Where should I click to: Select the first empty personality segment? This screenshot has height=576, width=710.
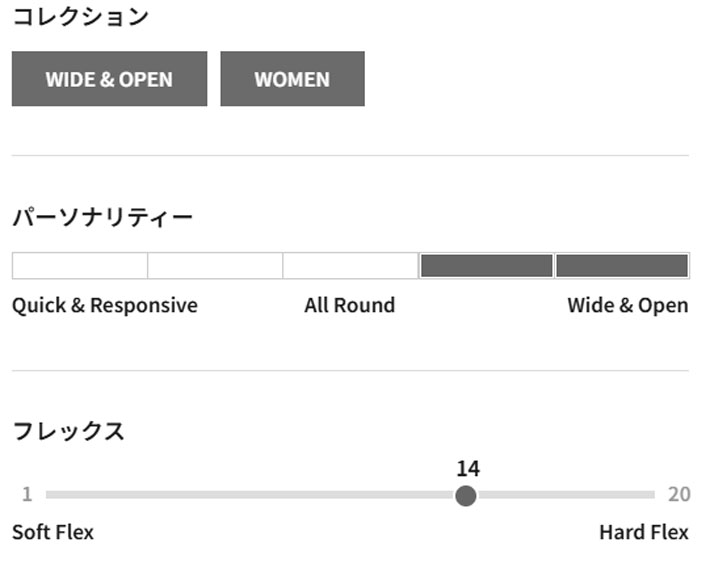pos(80,266)
